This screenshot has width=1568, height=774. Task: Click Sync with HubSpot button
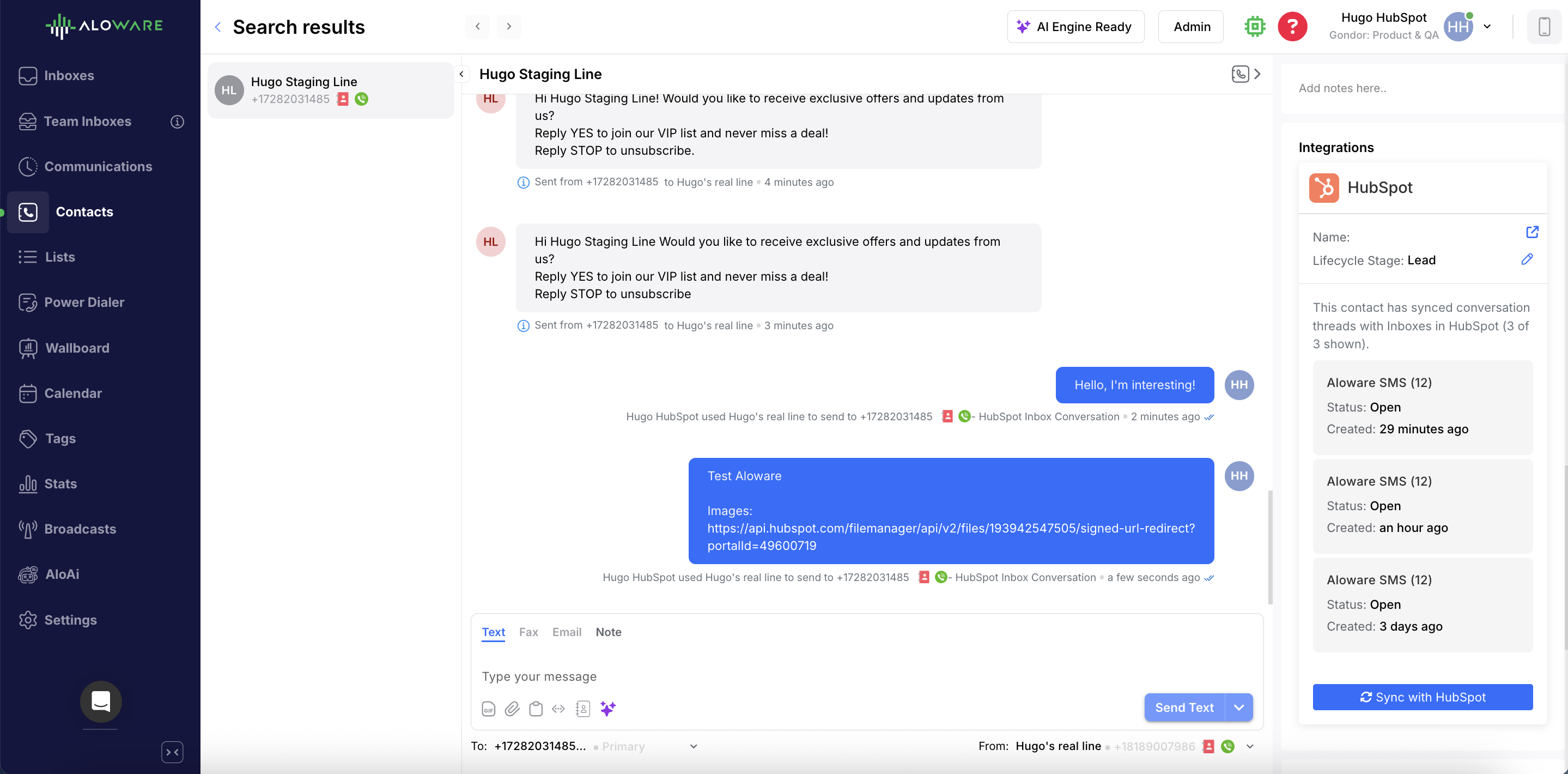point(1423,697)
